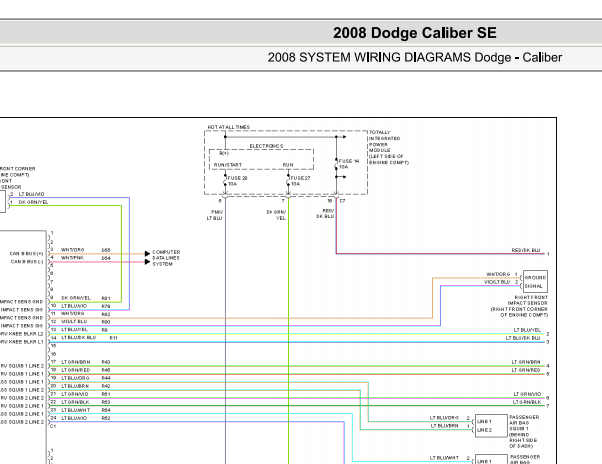Click connector label 'C7'
The height and width of the screenshot is (464, 602).
tap(342, 201)
